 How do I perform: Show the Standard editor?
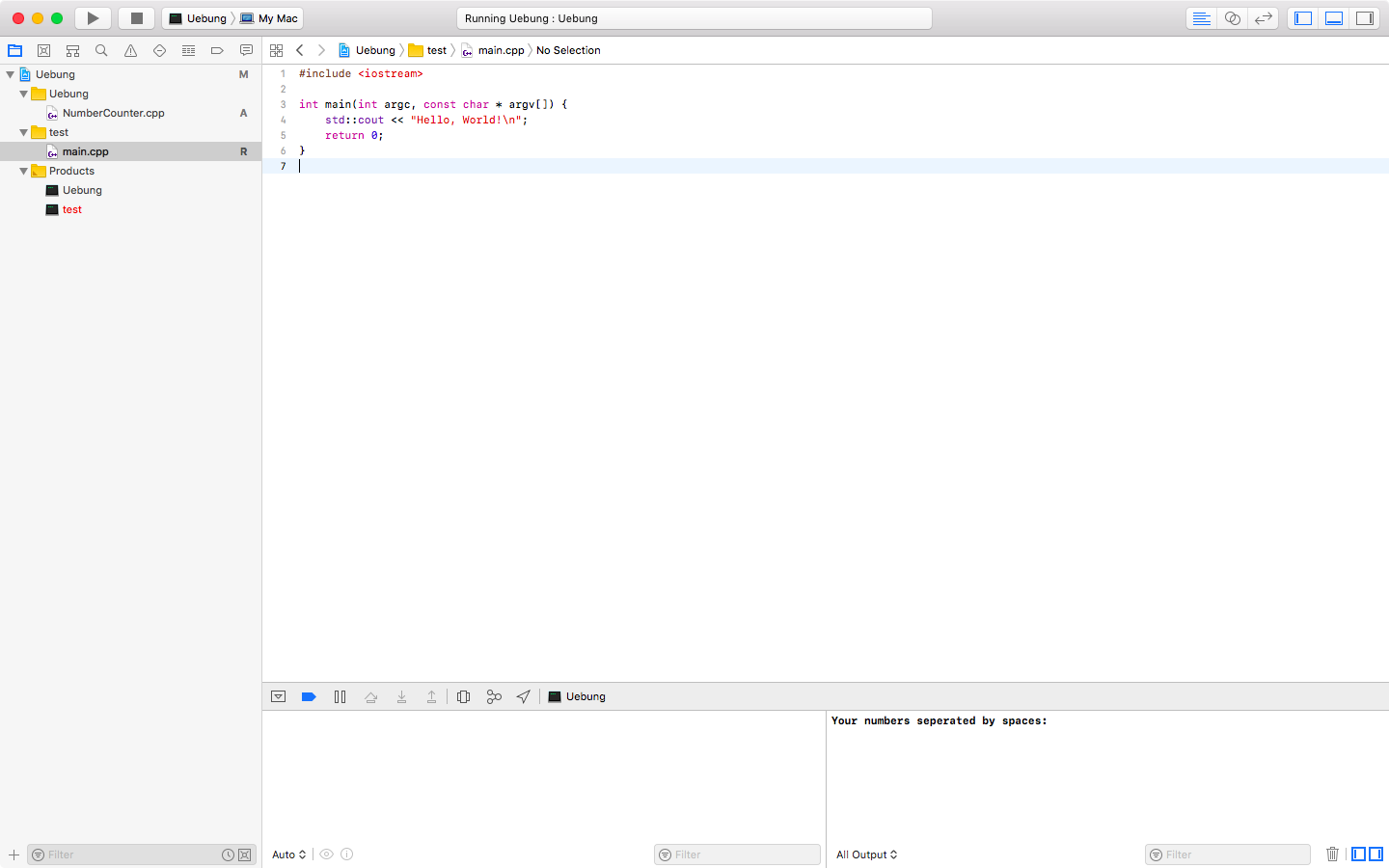tap(1201, 18)
